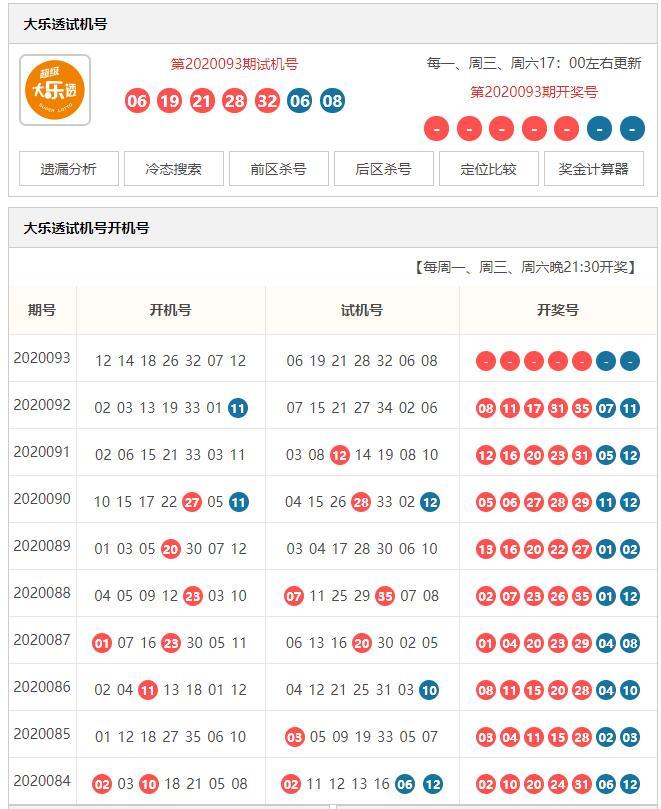661x809 pixels.
Task: Click red ball 03 in 2020085 试机号
Action: click(294, 737)
